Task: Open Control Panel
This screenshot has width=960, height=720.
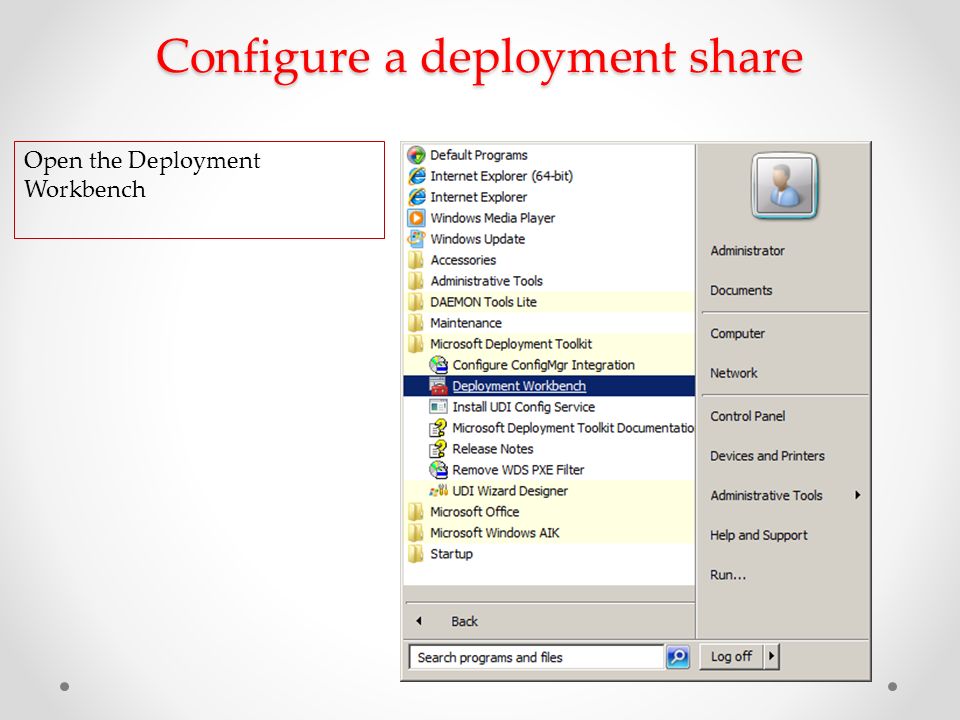Action: [x=748, y=416]
